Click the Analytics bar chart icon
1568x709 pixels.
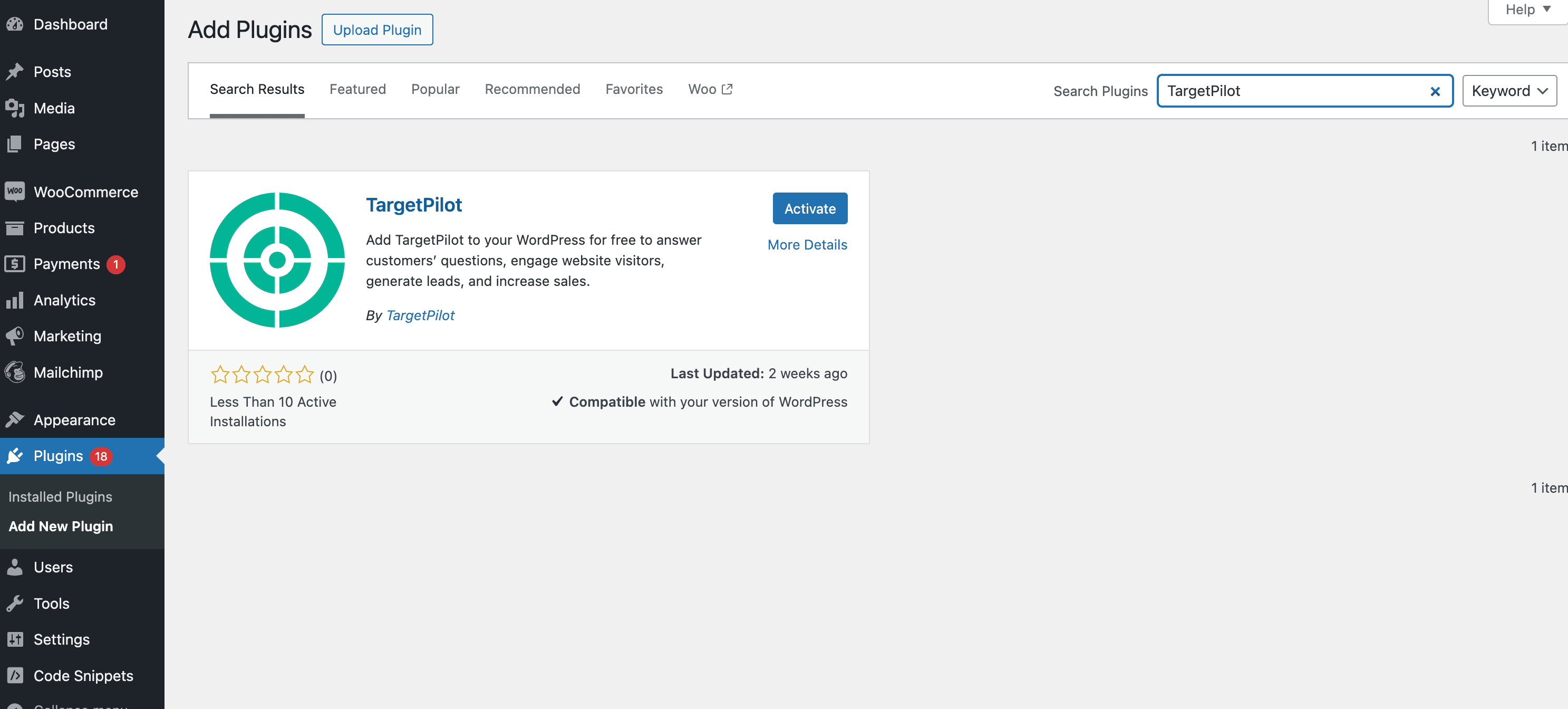[15, 300]
